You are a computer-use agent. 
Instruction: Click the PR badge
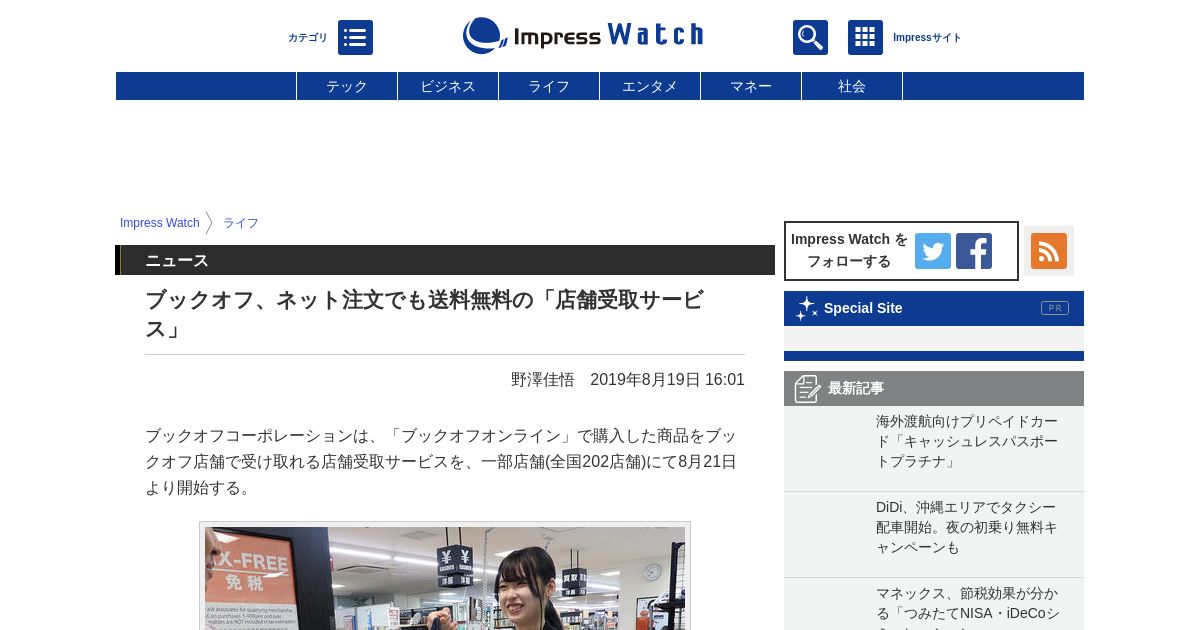[1055, 308]
